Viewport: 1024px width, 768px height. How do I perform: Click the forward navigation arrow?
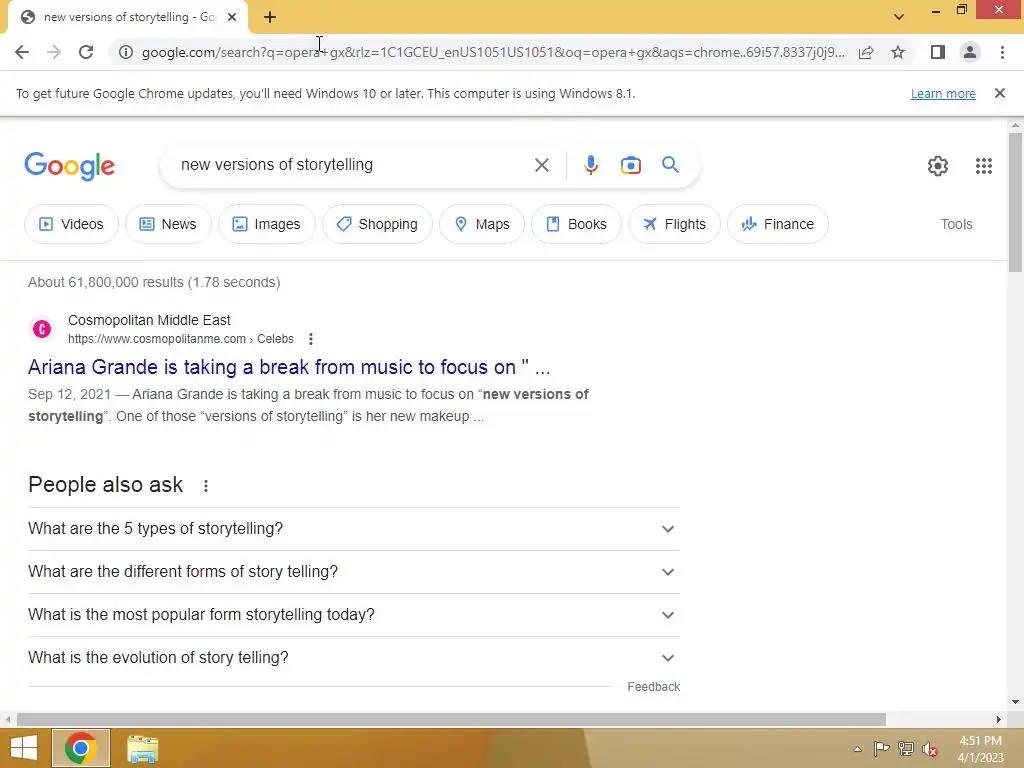click(54, 52)
